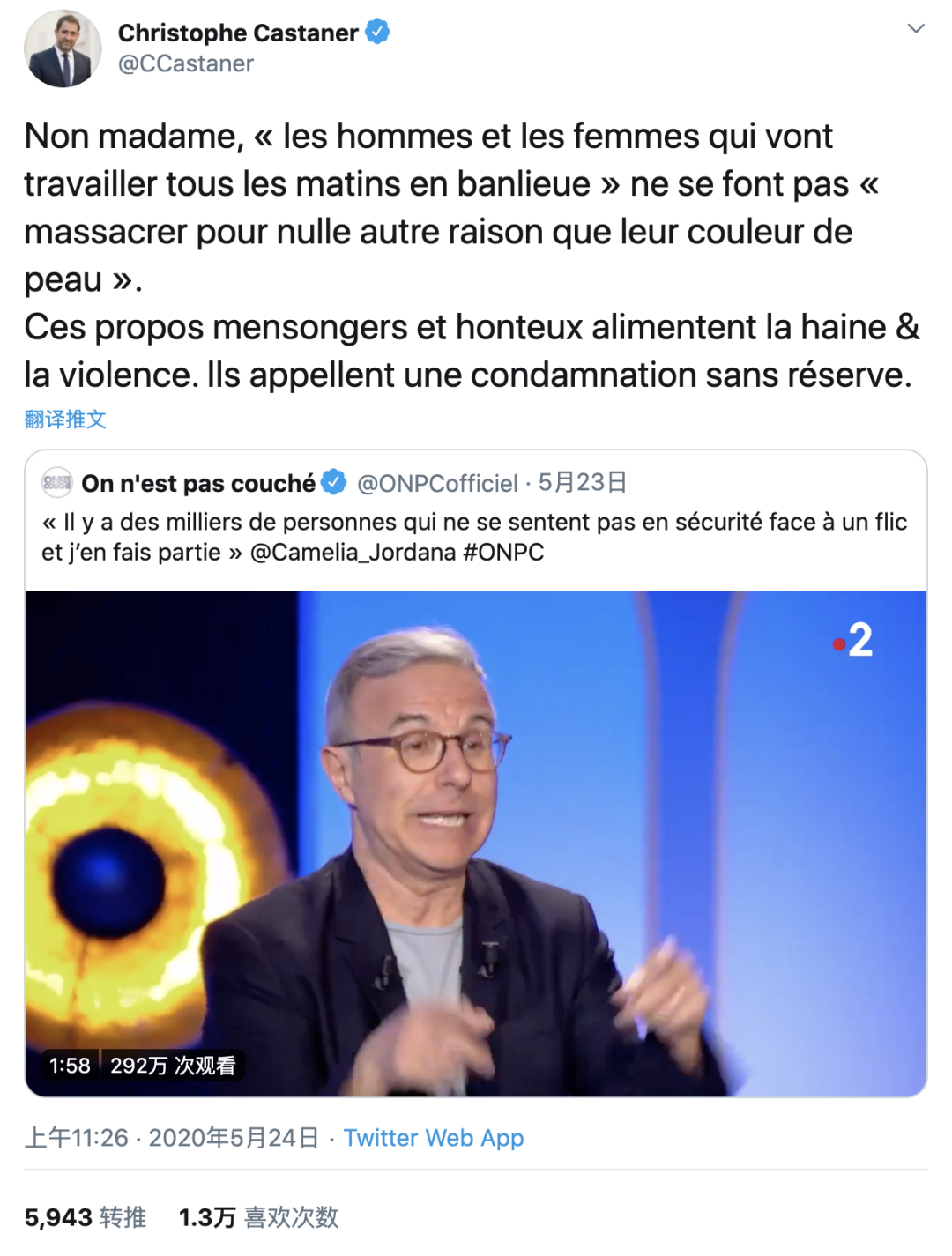
Task: Click the On n'est pas couché account name
Action: 198,483
